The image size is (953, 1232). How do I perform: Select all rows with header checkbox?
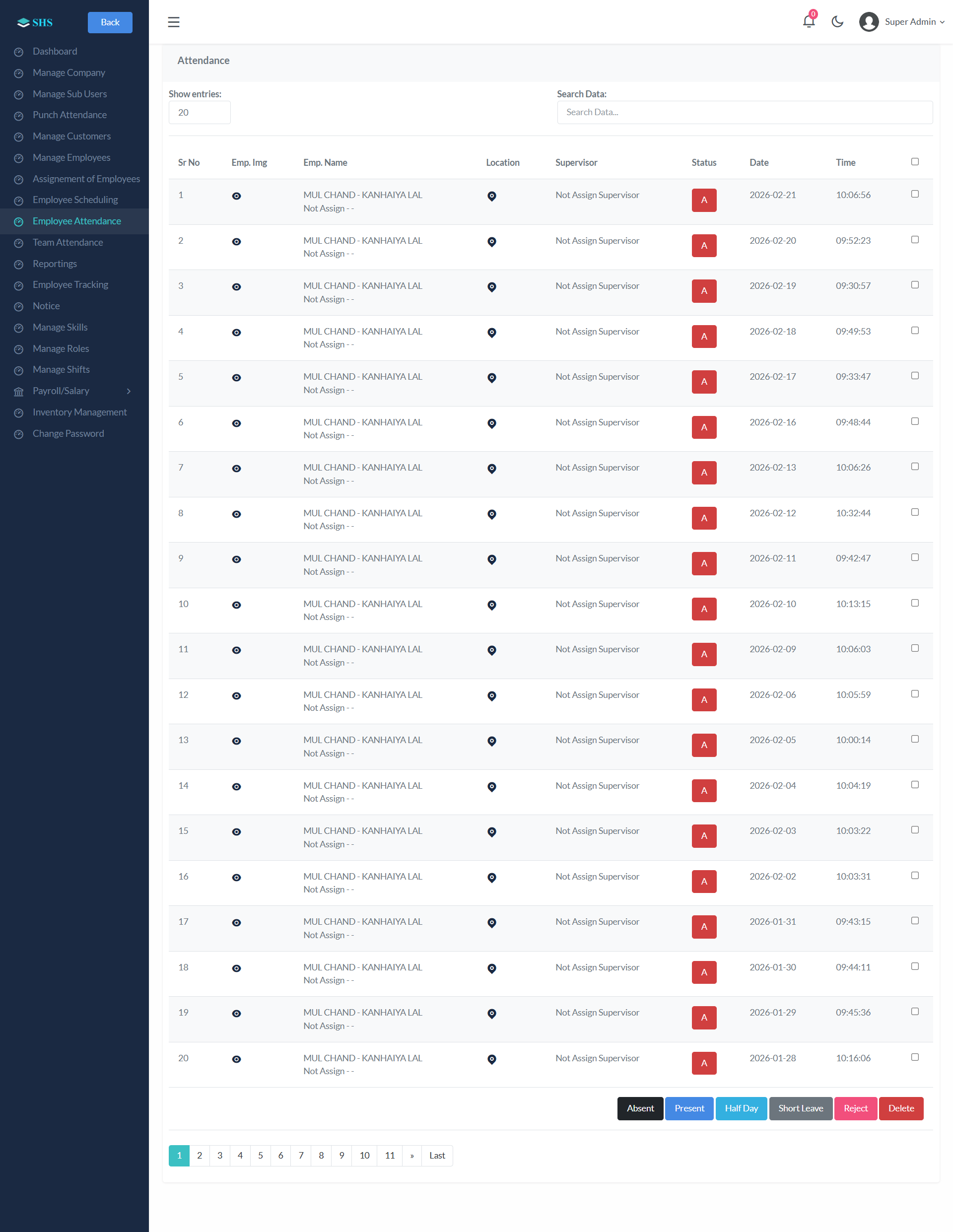tap(915, 161)
